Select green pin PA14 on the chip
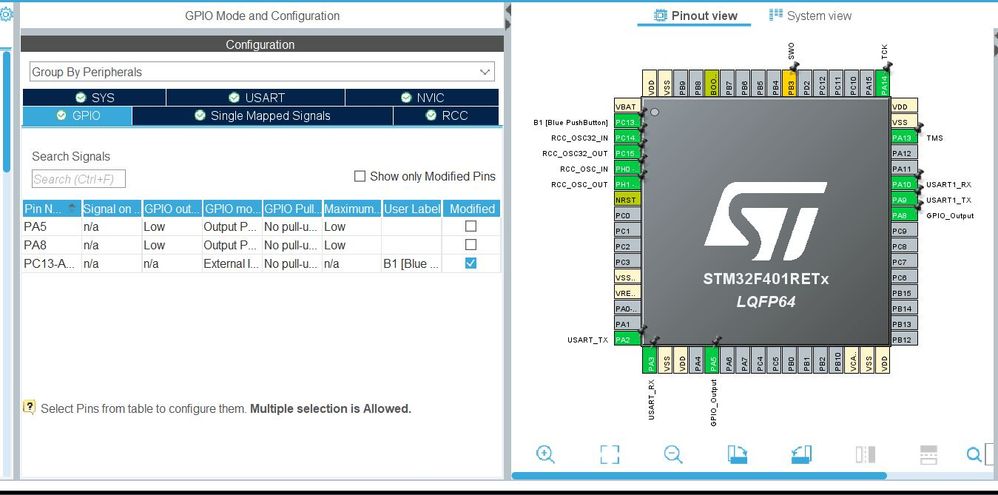Image resolution: width=998 pixels, height=495 pixels. point(883,83)
